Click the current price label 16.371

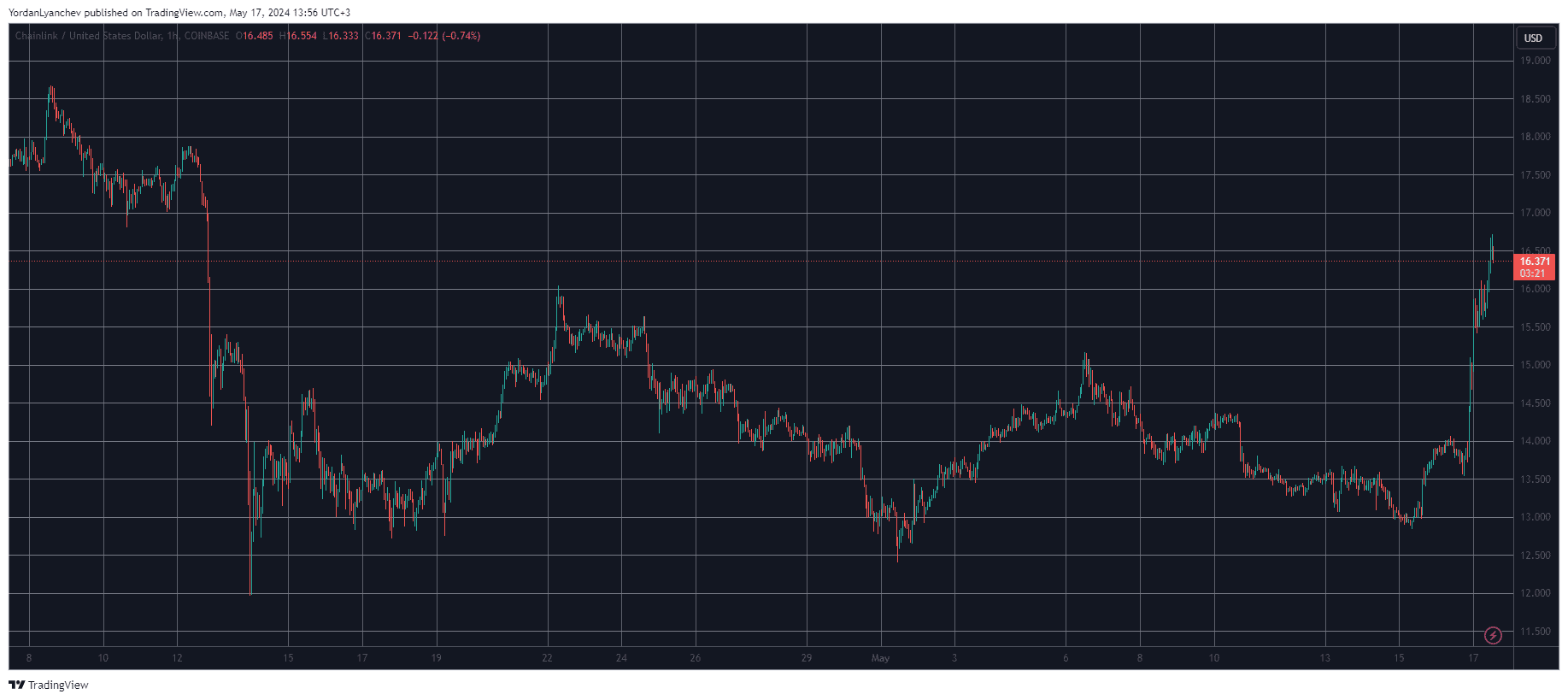pos(1535,262)
